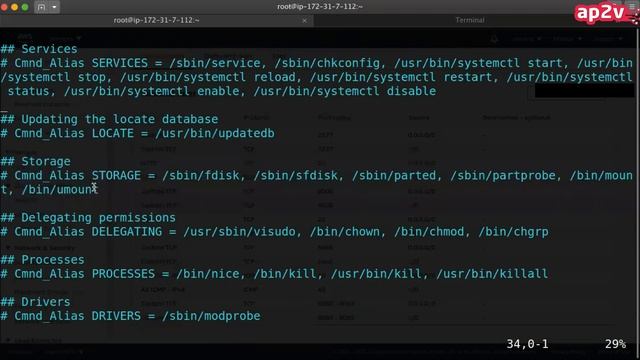Click the '## Storage' comment line
The width and height of the screenshot is (640, 360).
point(36,161)
